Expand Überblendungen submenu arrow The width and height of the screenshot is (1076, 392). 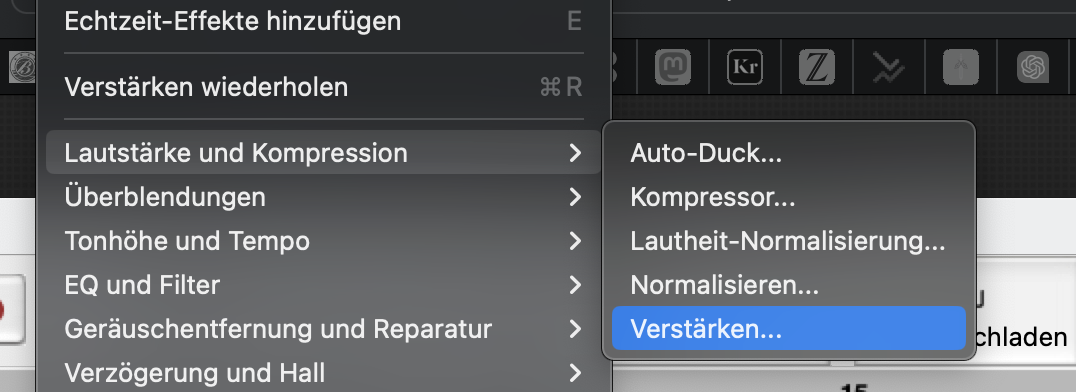coord(575,198)
